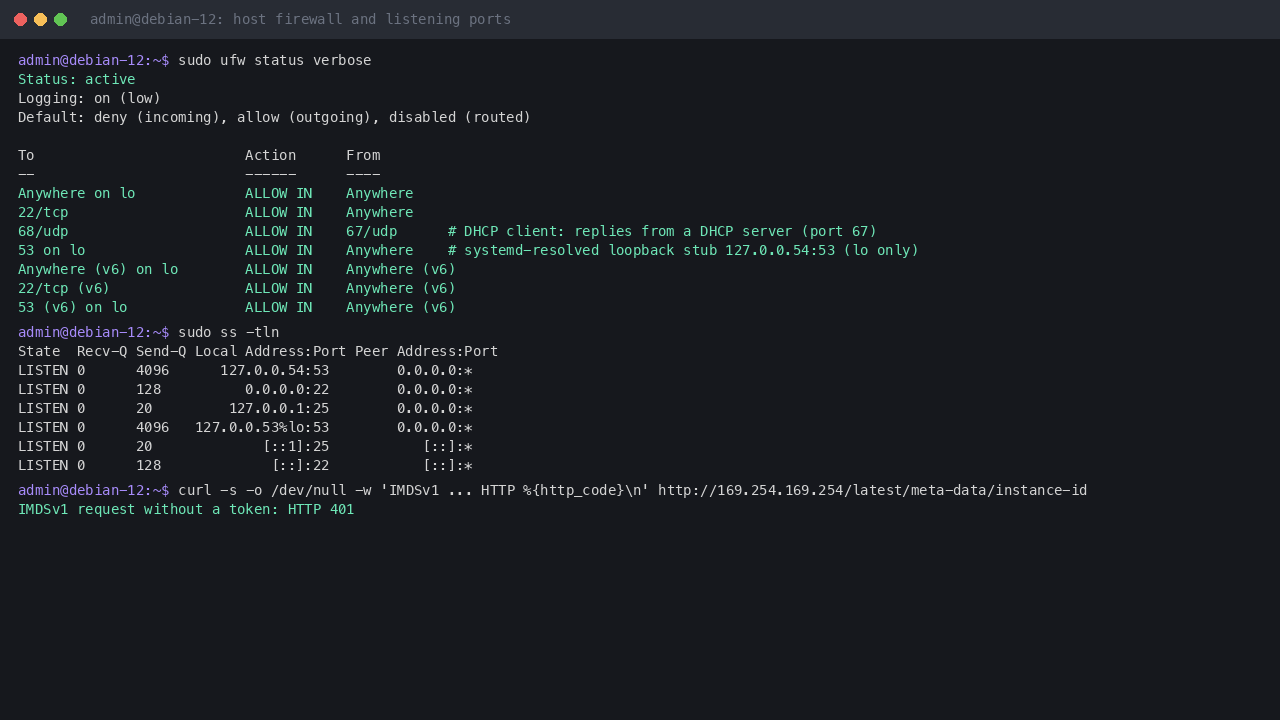Click the '68/udp' rule entry

(43, 231)
